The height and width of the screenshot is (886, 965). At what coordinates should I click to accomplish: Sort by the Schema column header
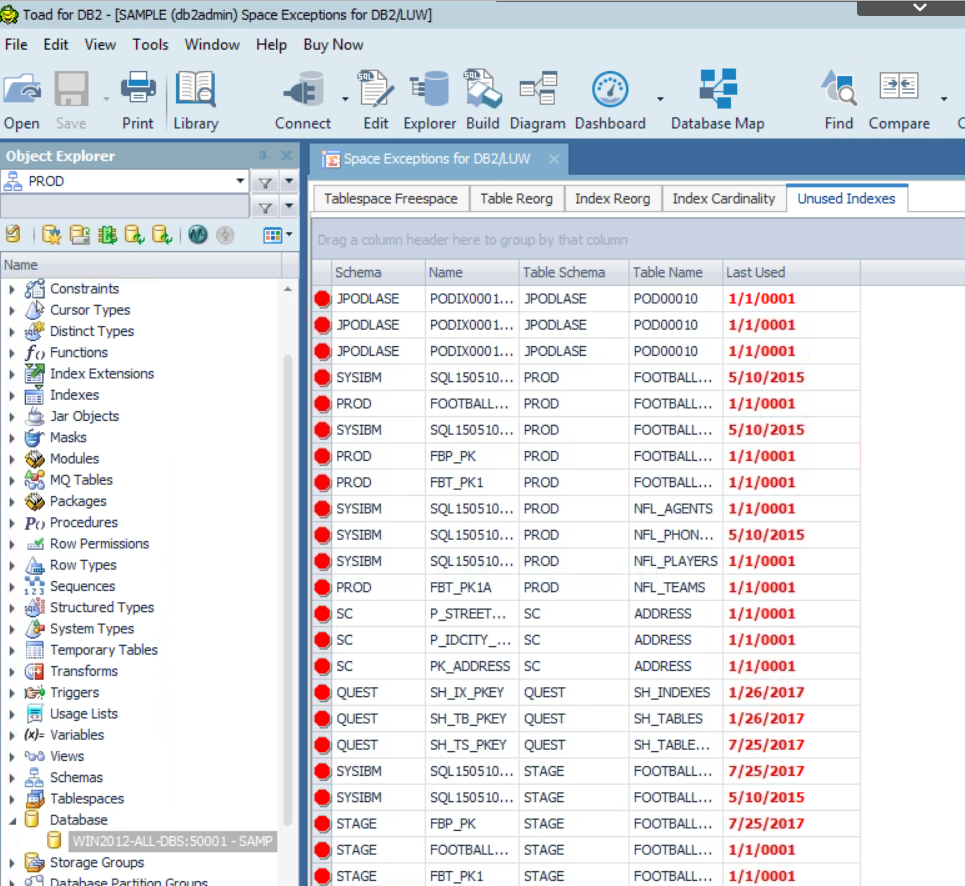tap(377, 273)
